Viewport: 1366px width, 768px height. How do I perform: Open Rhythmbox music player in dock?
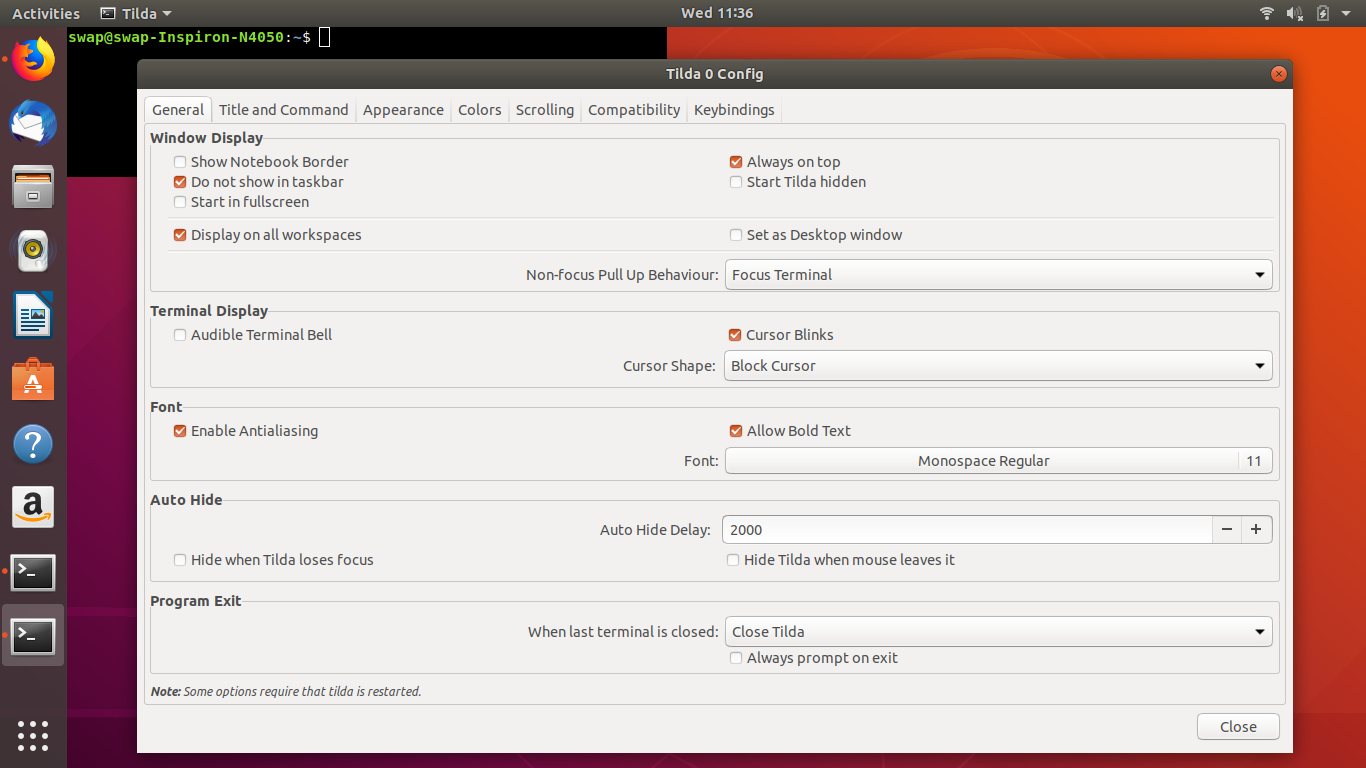point(33,251)
